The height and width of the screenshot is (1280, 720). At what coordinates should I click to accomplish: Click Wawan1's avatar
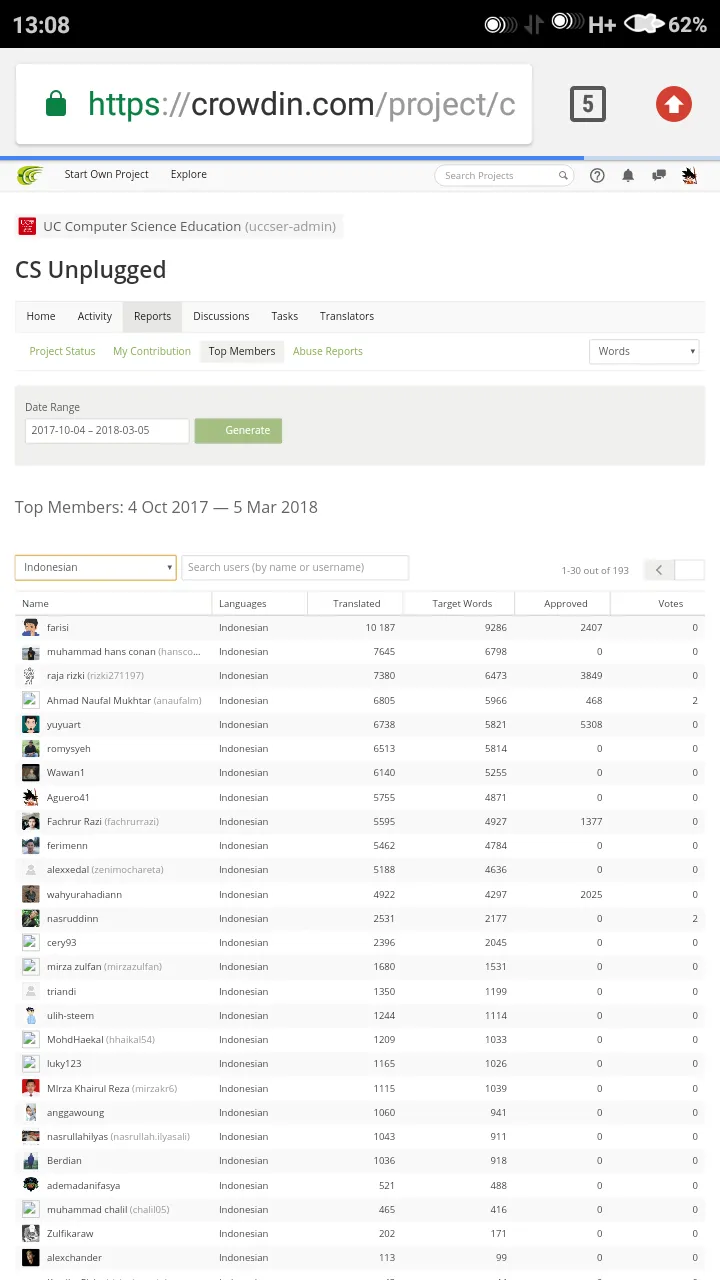pos(31,773)
